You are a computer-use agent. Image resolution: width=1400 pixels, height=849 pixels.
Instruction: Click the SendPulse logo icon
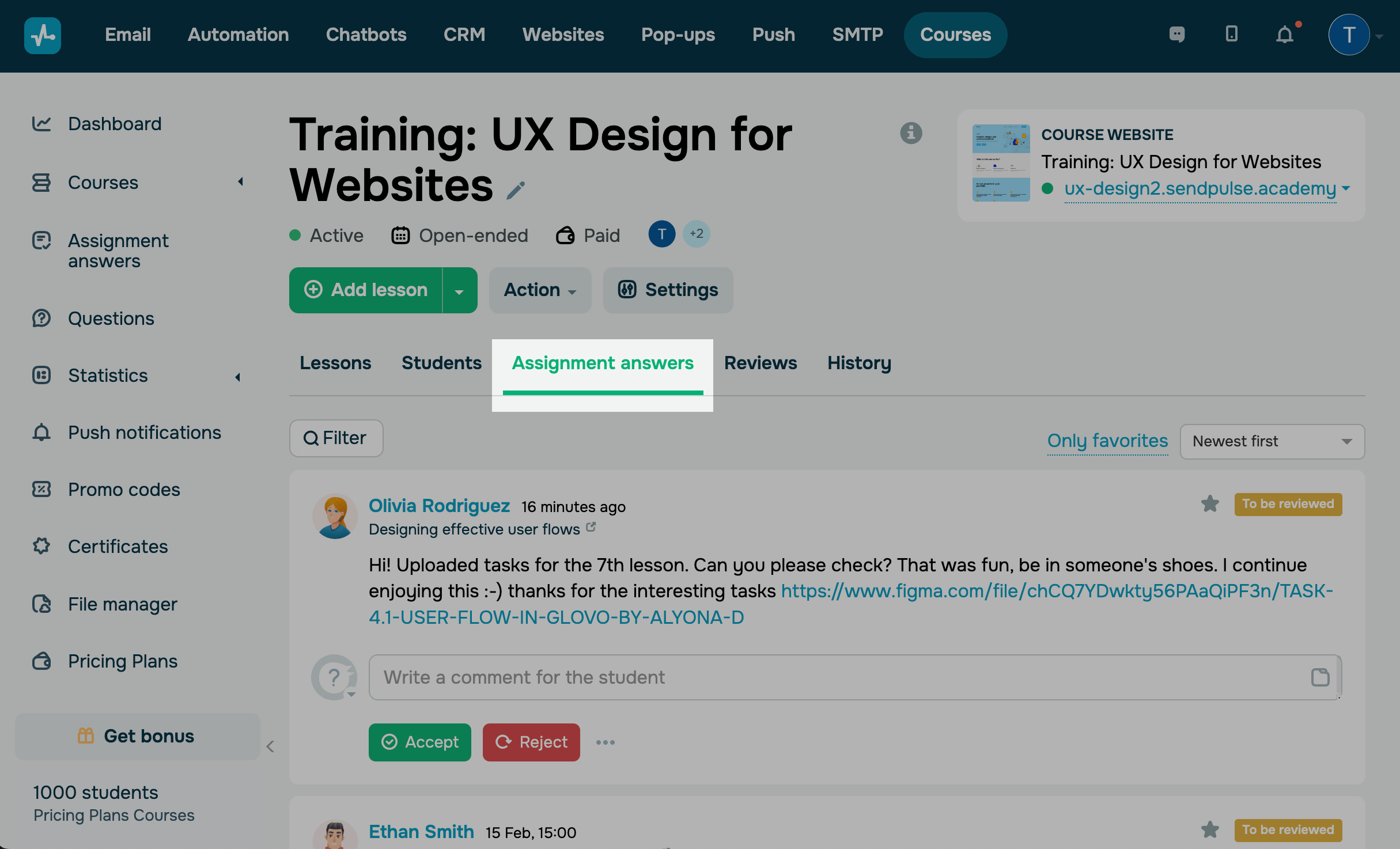coord(43,35)
